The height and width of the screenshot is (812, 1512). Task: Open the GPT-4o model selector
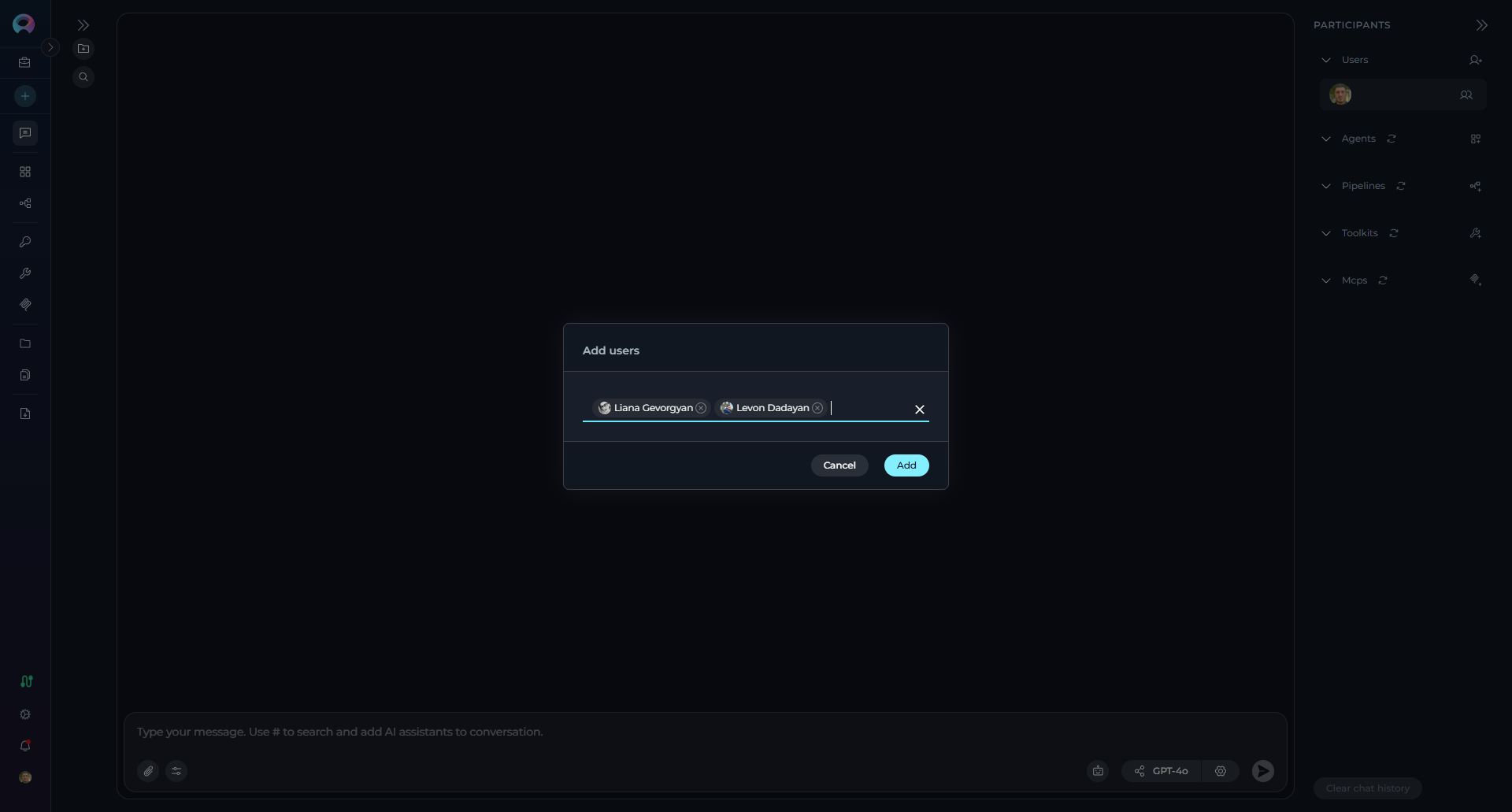[x=1162, y=771]
